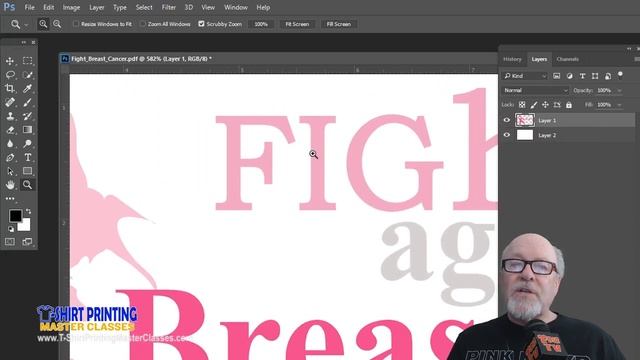Screen dimensions: 640x360
Task: Toggle layer filtering on or off
Action: tap(620, 74)
